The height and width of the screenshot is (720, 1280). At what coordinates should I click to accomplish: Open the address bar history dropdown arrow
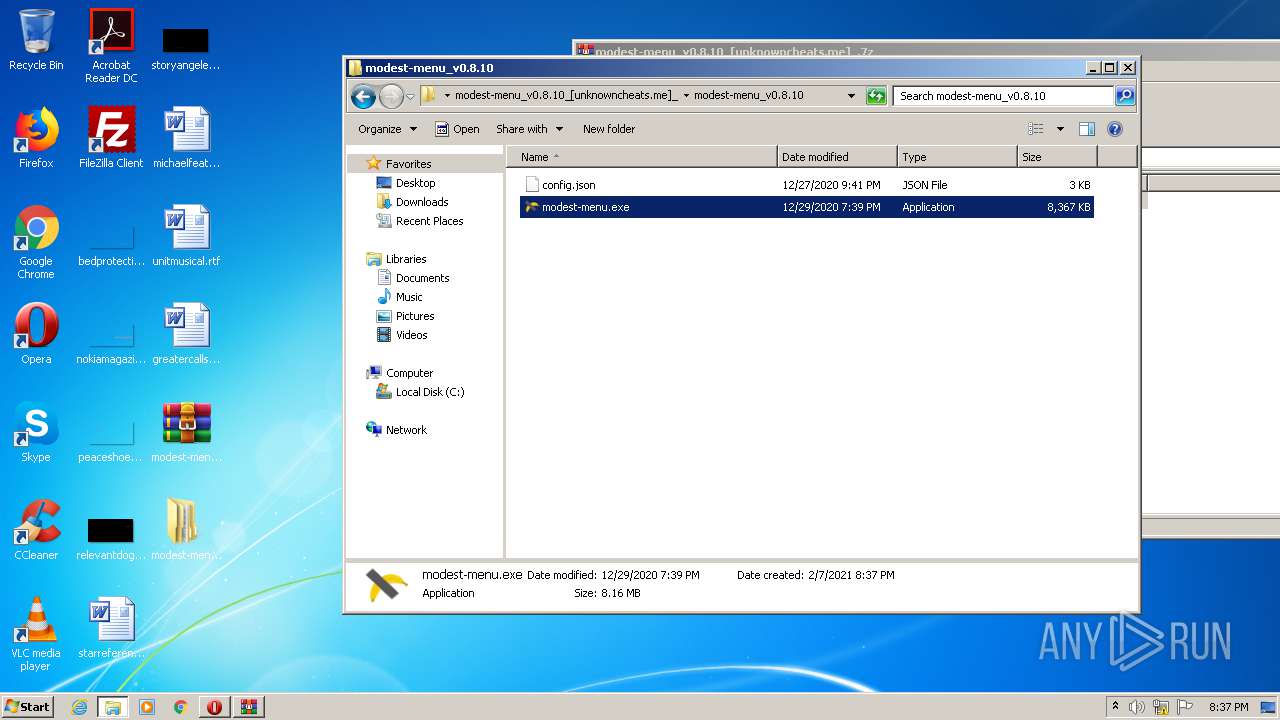tap(851, 96)
